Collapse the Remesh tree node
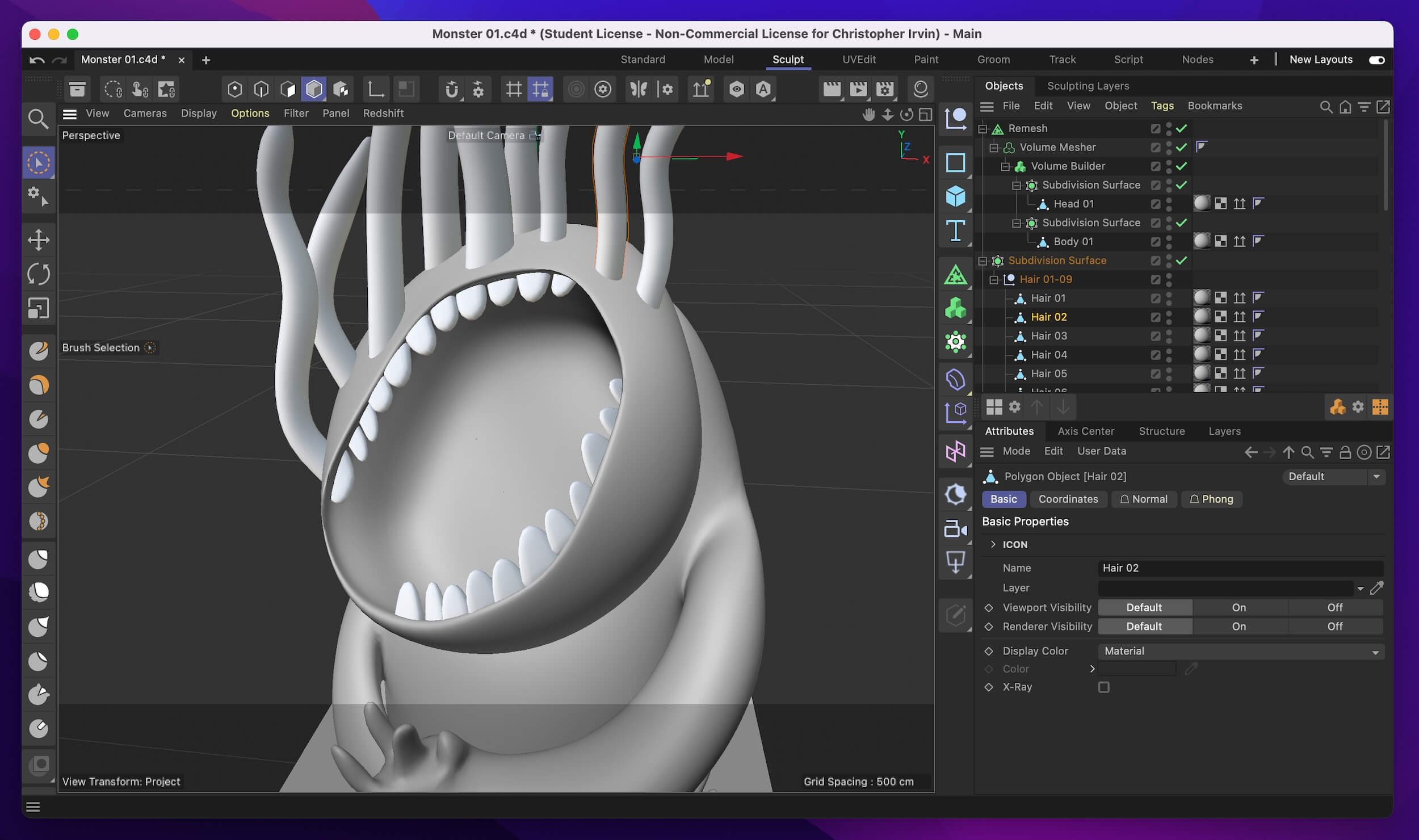This screenshot has width=1419, height=840. [x=983, y=129]
